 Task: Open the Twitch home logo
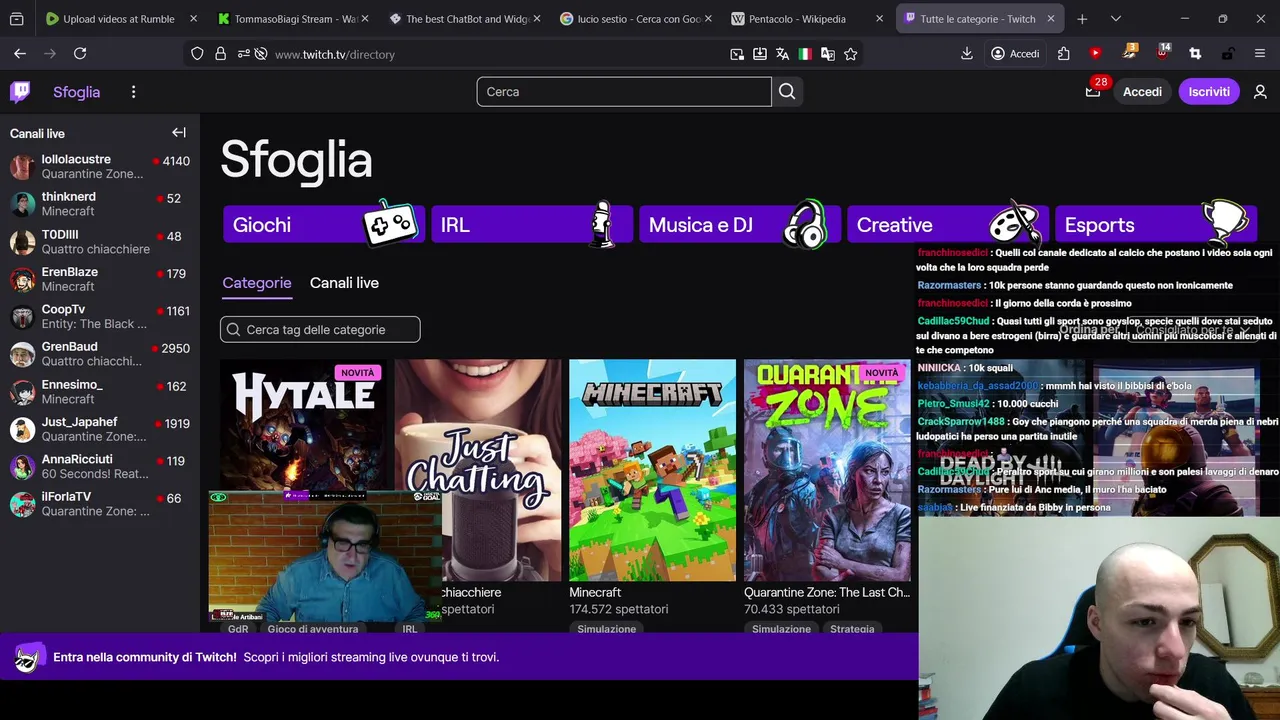coord(20,92)
